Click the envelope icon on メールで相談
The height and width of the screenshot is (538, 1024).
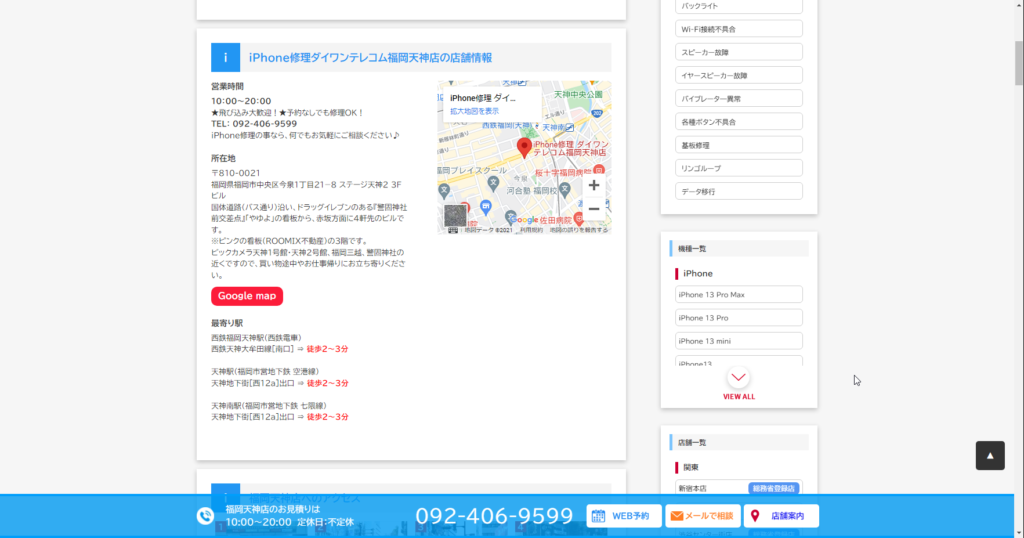(677, 516)
